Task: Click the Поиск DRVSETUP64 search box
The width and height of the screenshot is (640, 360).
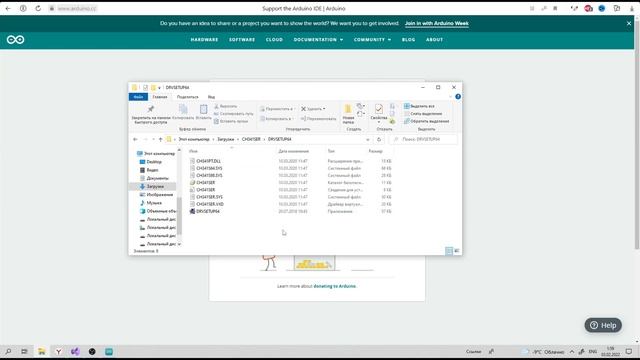Action: 423,139
